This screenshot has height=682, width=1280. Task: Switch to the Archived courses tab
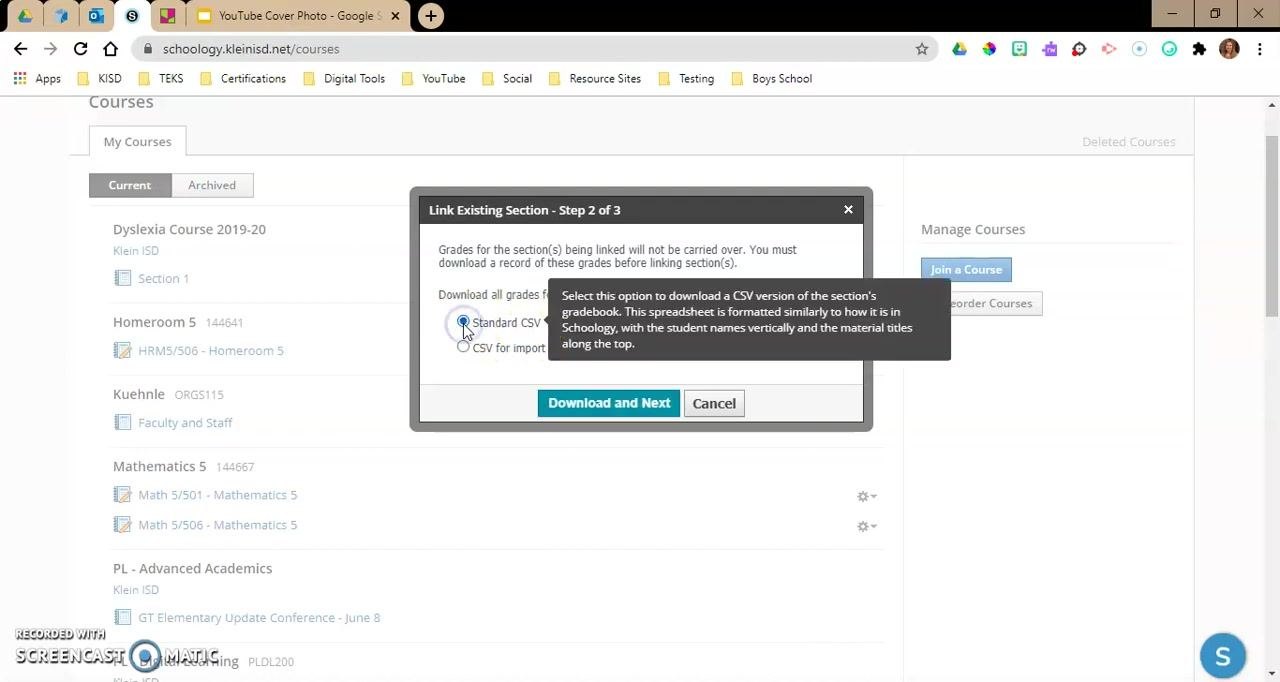tap(212, 185)
